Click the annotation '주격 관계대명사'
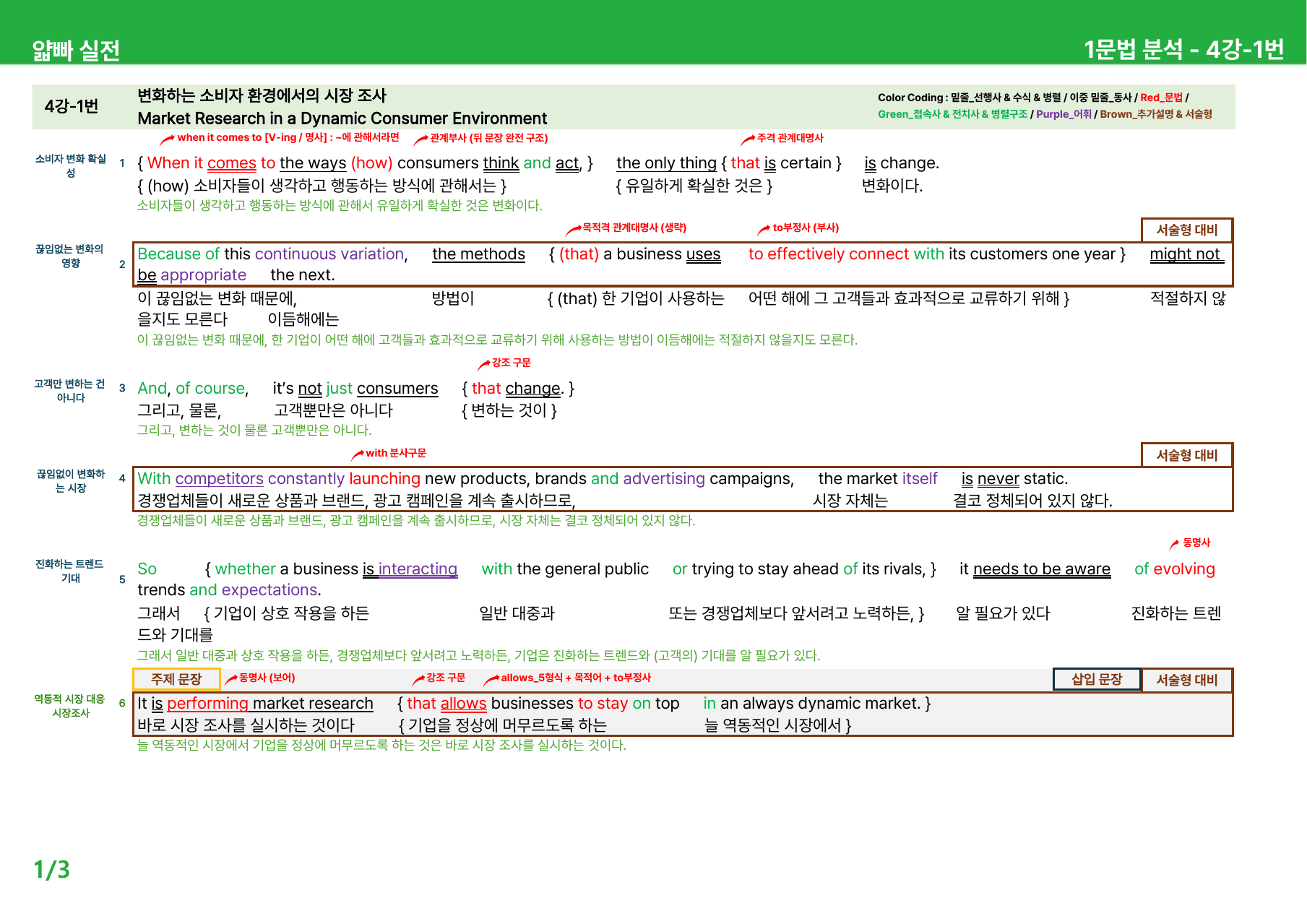The image size is (1307, 924). point(790,137)
